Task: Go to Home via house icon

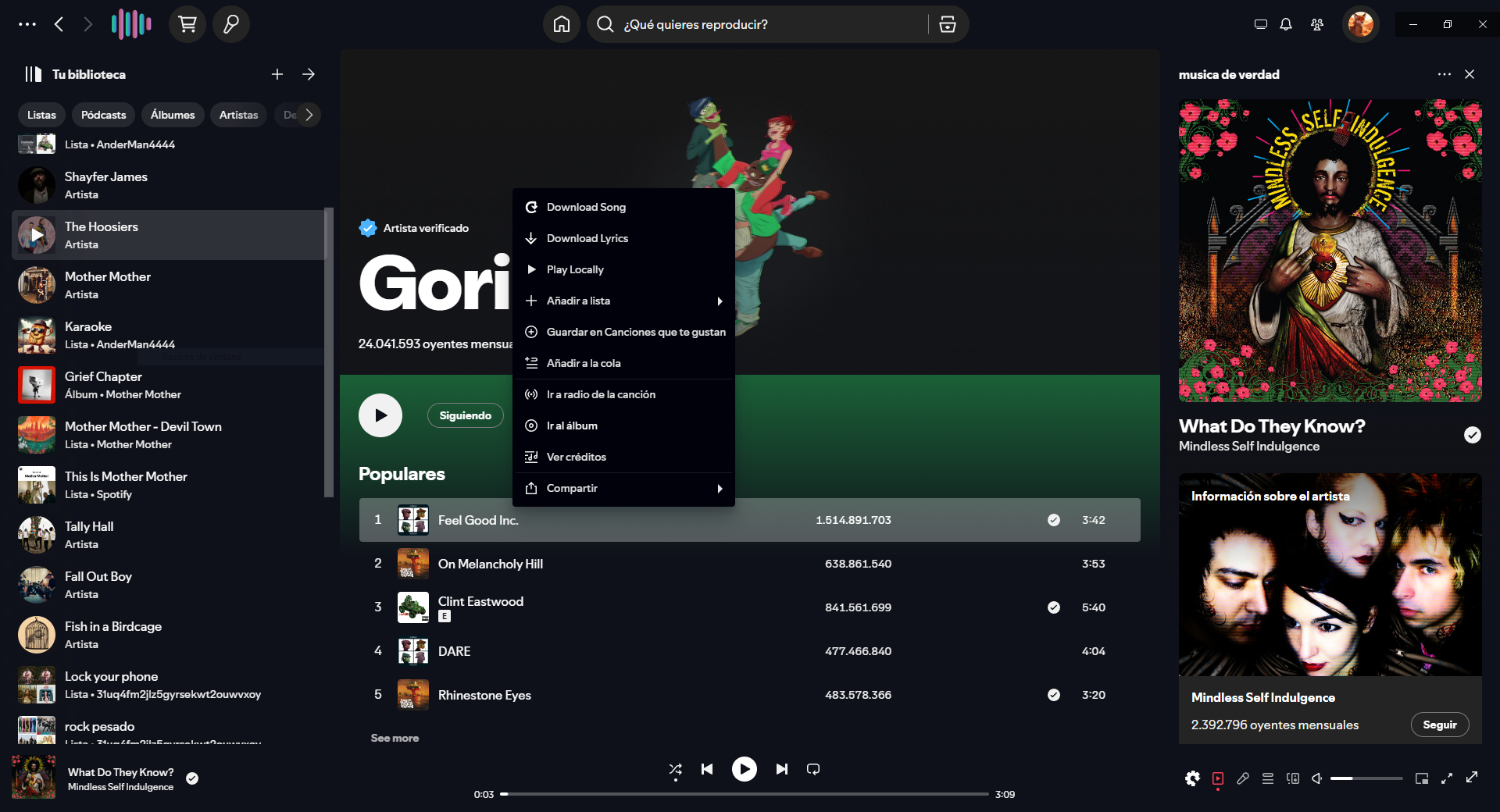Action: (562, 24)
